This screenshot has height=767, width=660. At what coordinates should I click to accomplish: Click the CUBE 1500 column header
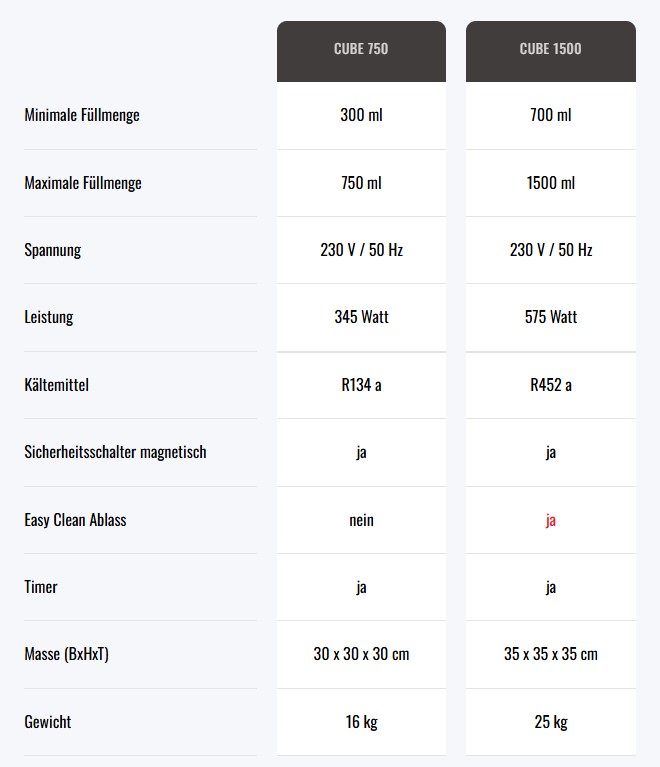(x=551, y=51)
